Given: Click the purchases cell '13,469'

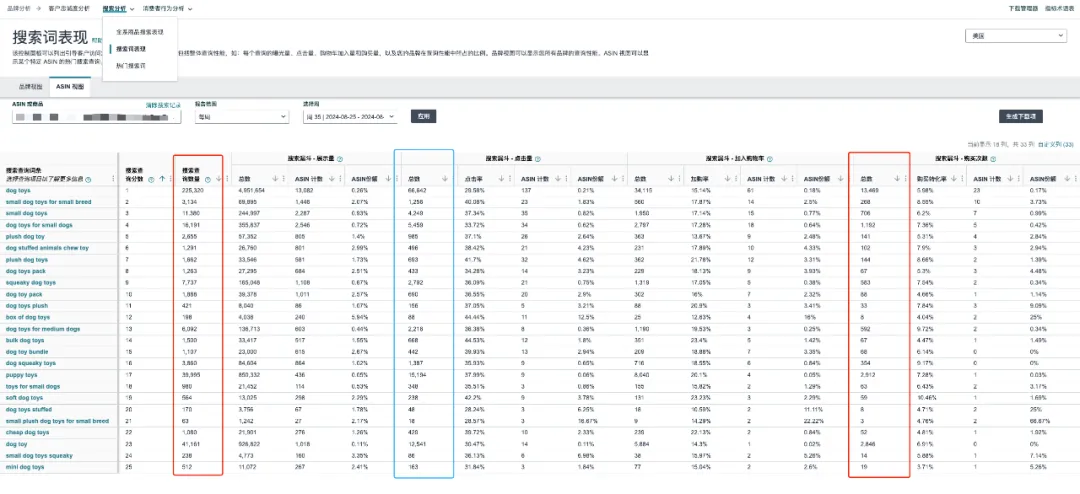Looking at the screenshot, I should coord(871,190).
